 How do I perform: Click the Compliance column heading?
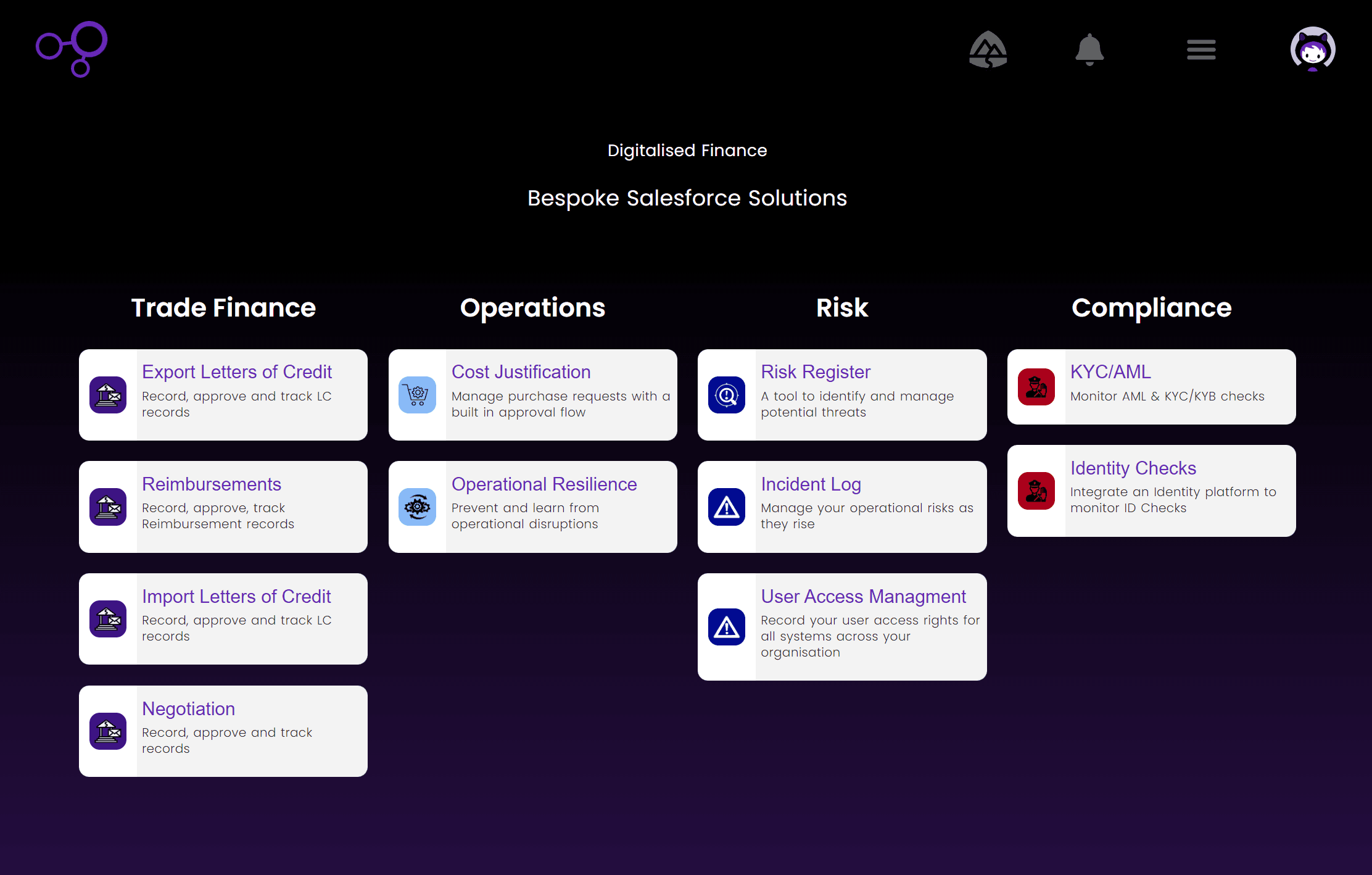coord(1152,308)
